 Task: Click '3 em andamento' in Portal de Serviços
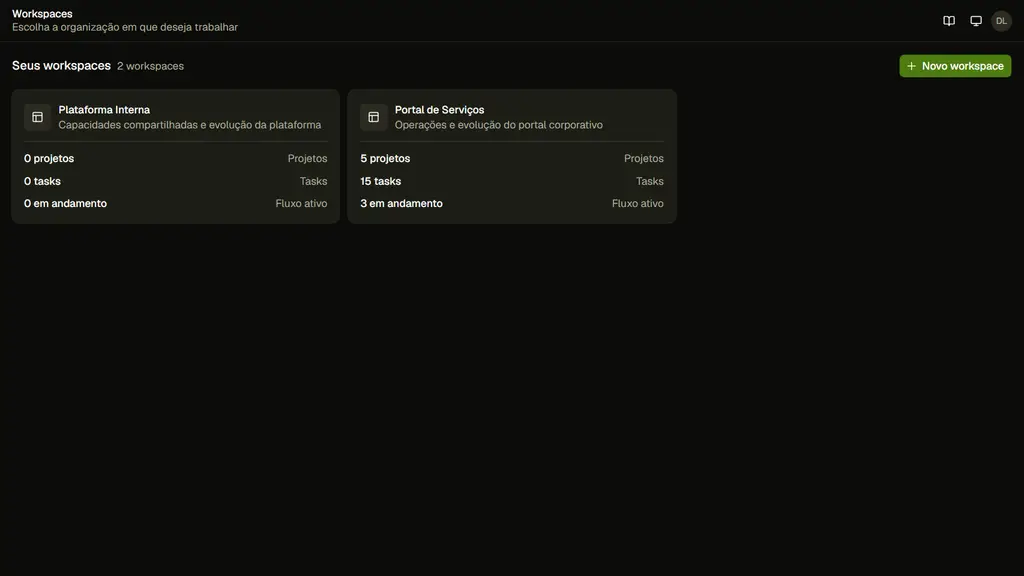[402, 204]
